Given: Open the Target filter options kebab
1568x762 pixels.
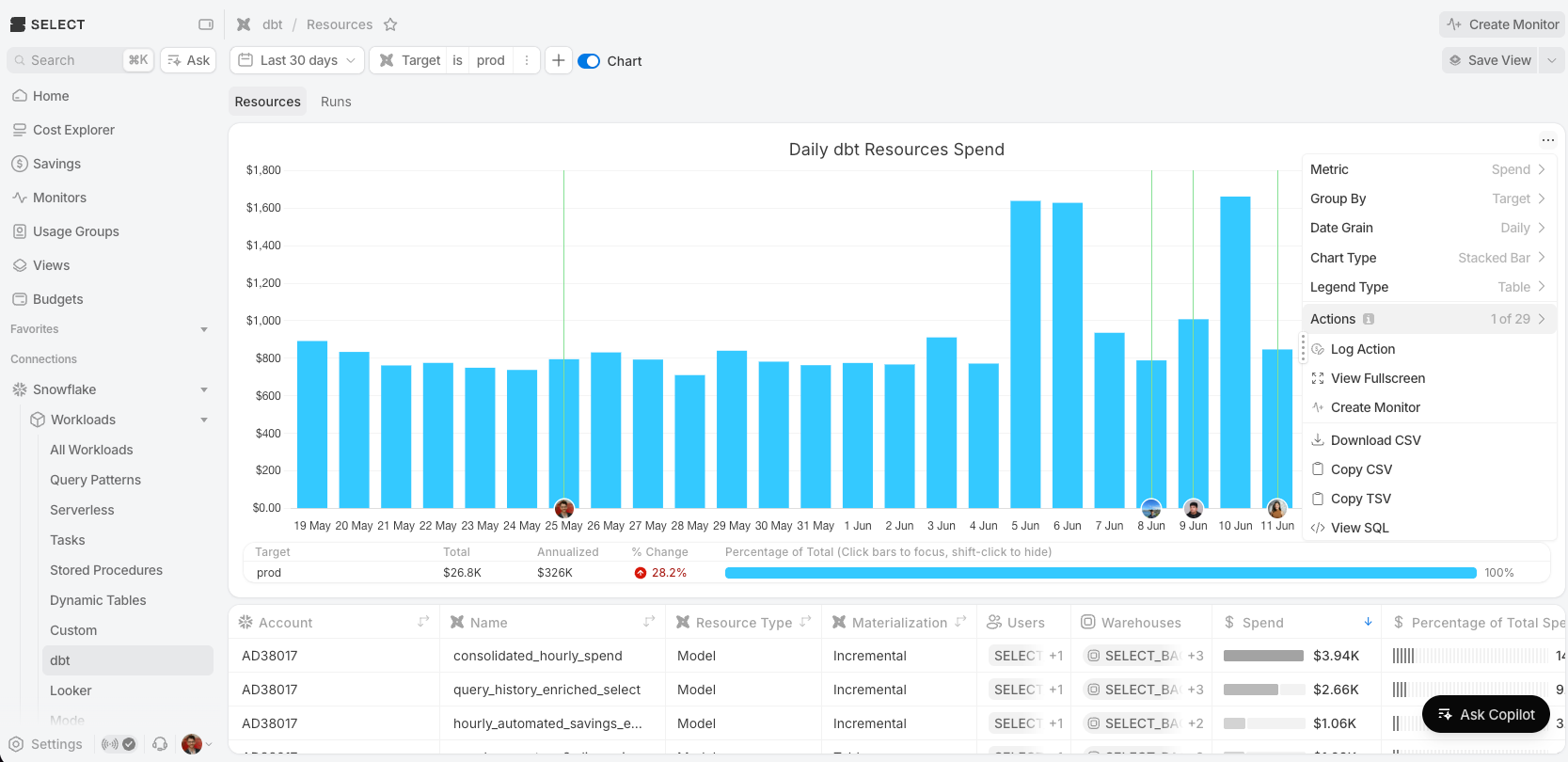Looking at the screenshot, I should pos(527,60).
